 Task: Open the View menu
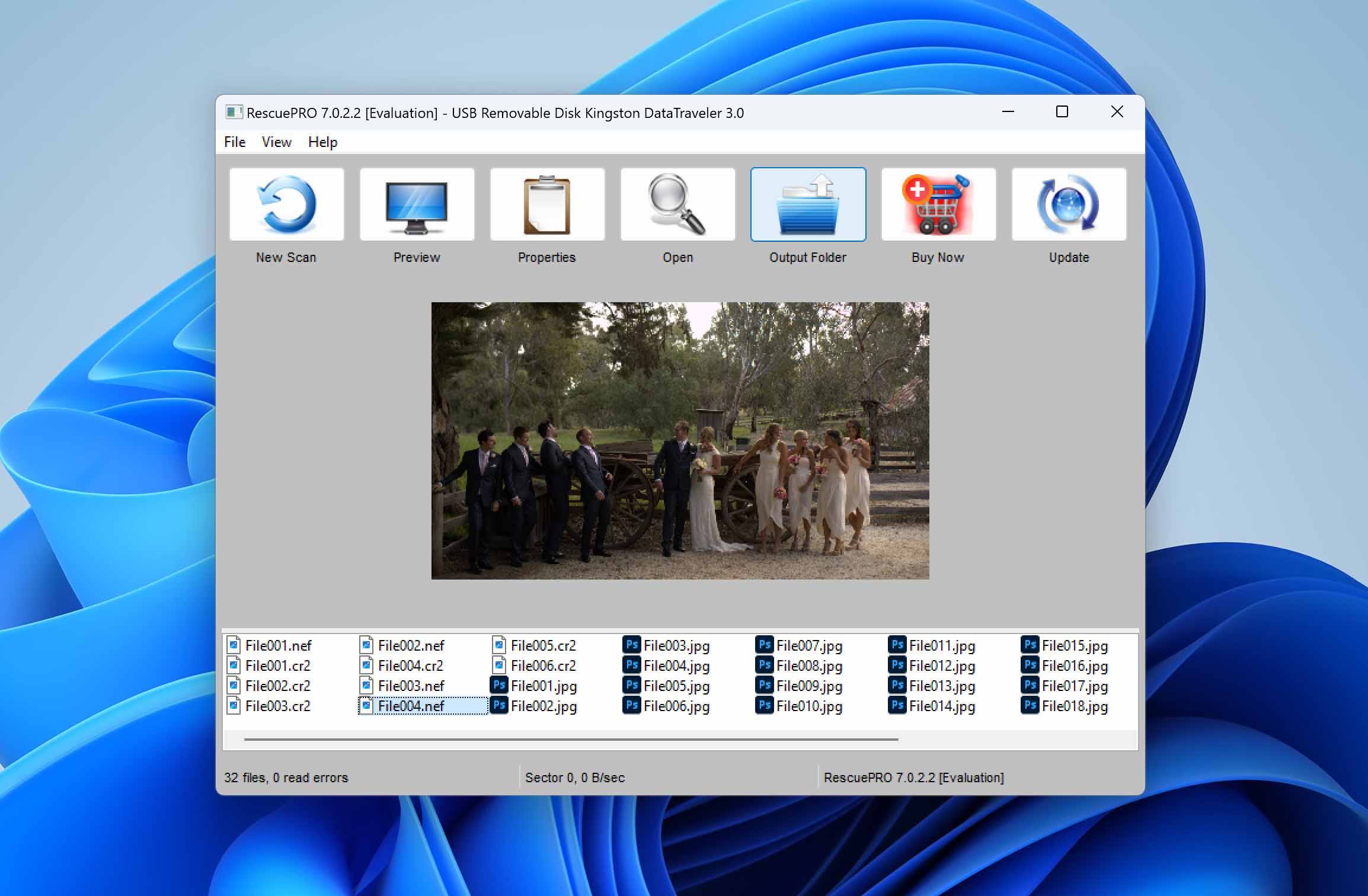point(276,142)
